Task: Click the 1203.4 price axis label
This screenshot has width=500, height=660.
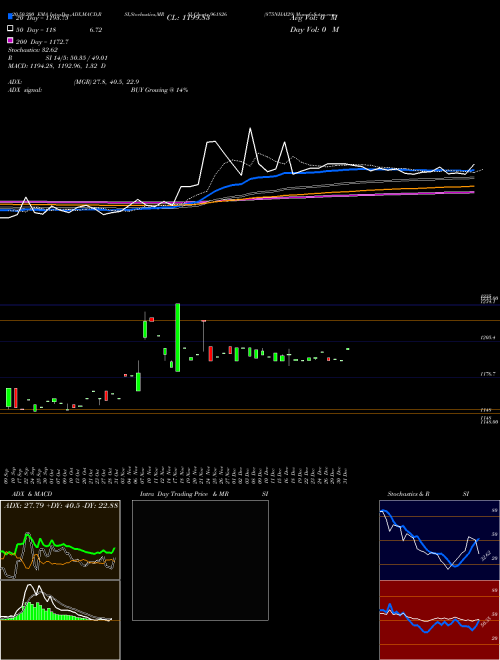Action: (488, 338)
